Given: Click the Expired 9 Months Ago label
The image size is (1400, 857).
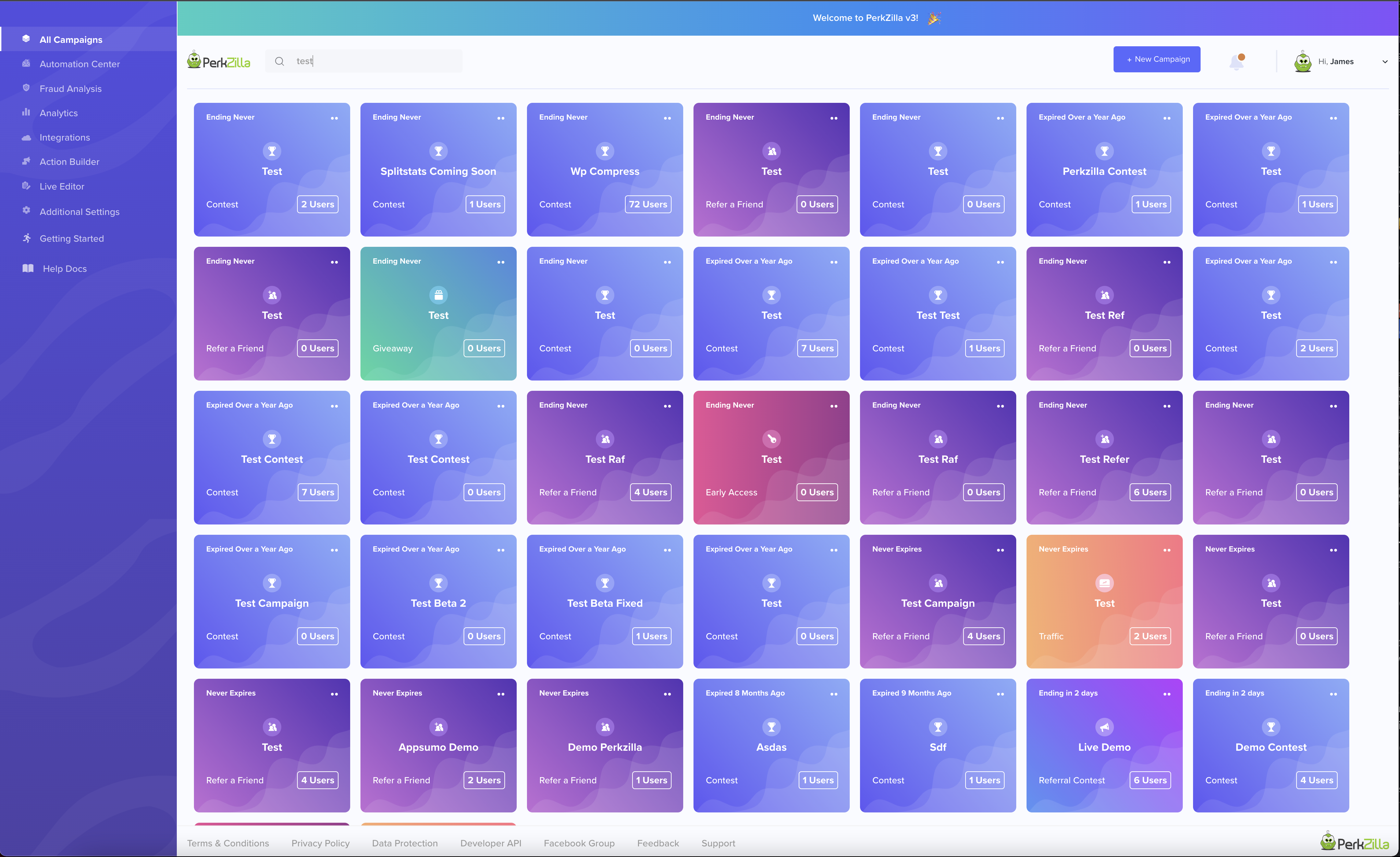Looking at the screenshot, I should [x=911, y=693].
